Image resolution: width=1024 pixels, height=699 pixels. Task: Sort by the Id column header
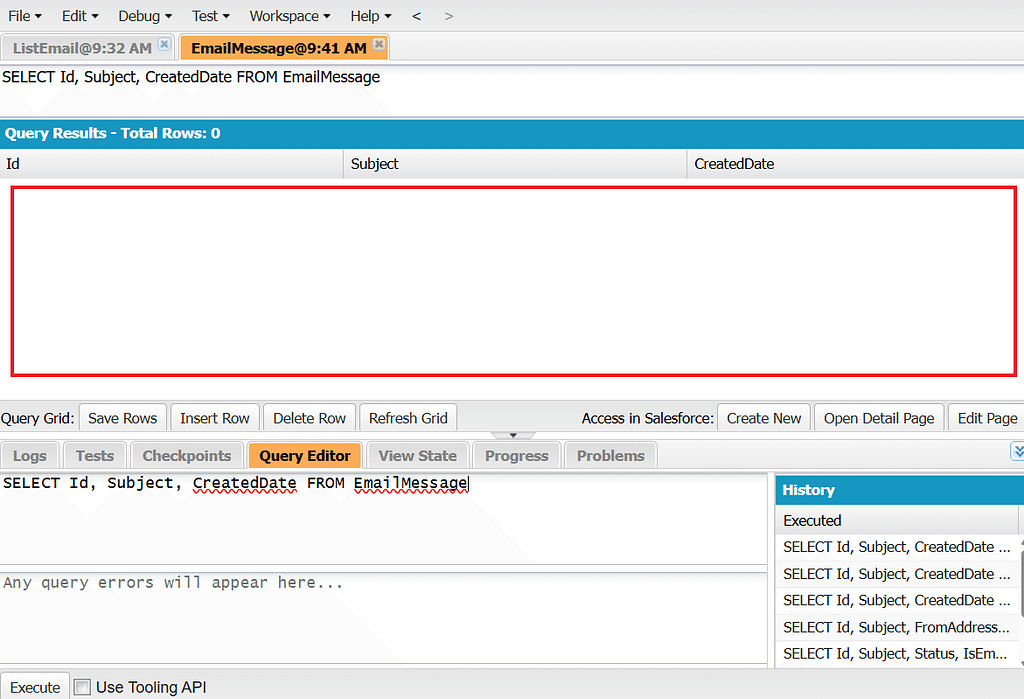tap(171, 164)
